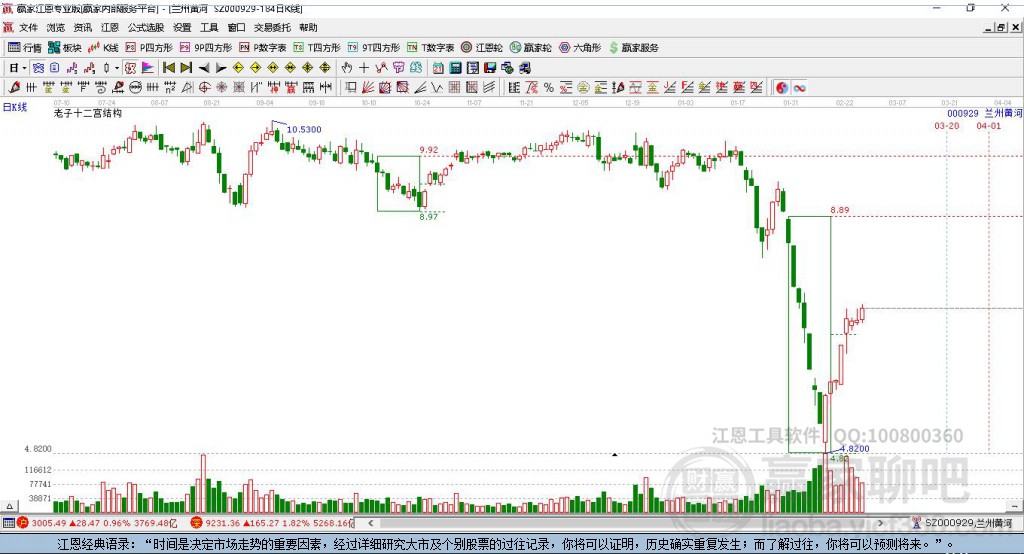Open the 资讯 menu
Viewport: 1024px width, 554px height.
pos(82,27)
